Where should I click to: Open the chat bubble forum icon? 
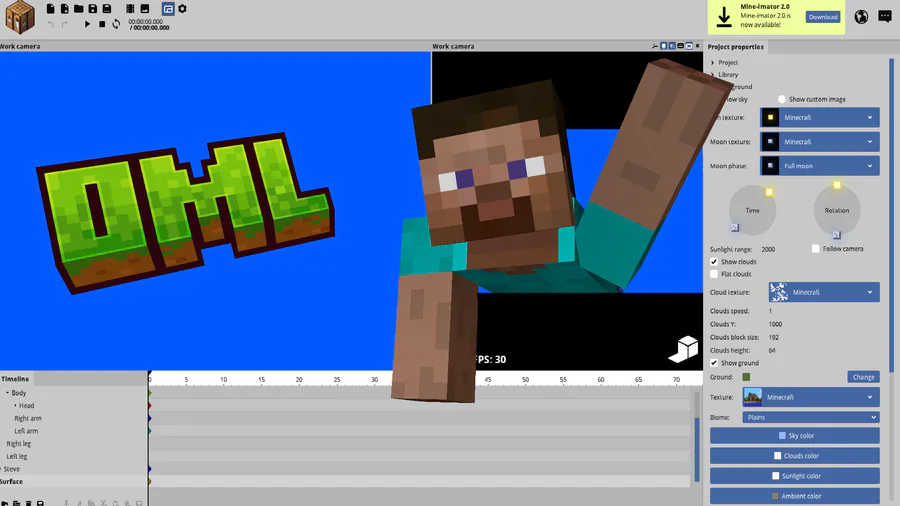tap(885, 17)
